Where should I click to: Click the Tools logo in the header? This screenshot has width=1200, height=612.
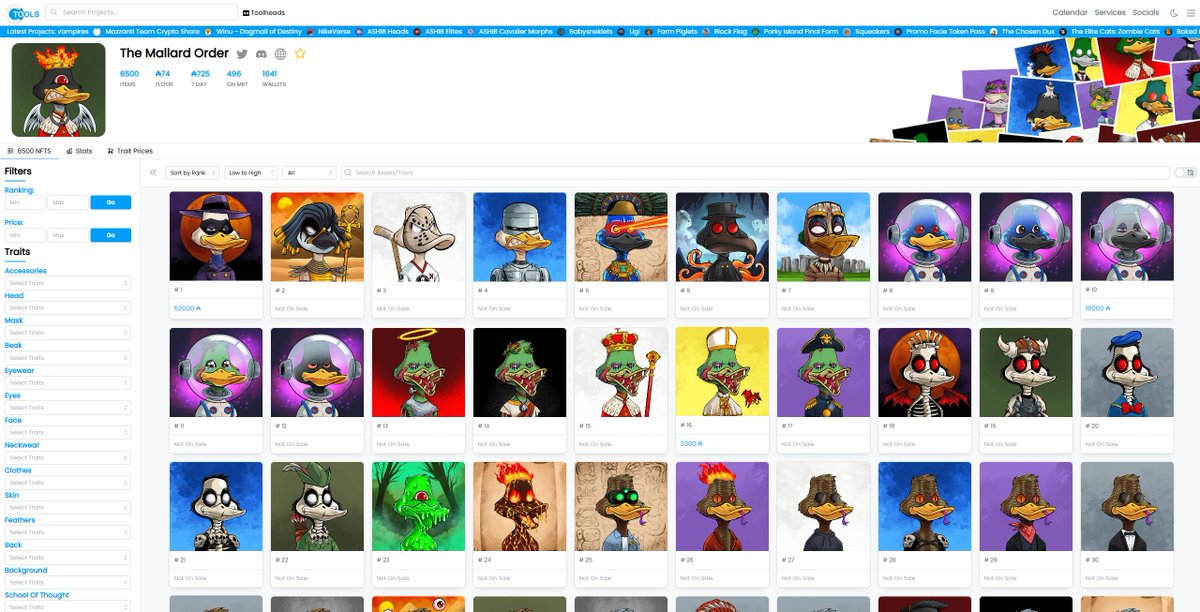click(22, 13)
